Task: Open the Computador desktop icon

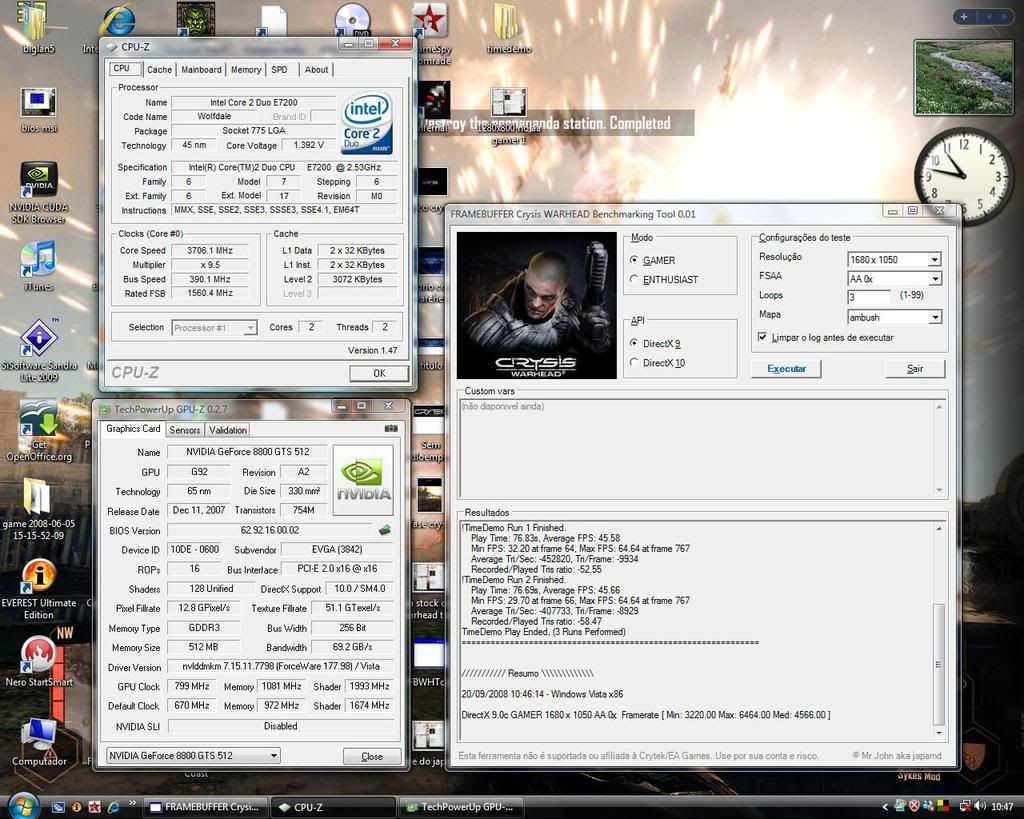Action: click(39, 741)
